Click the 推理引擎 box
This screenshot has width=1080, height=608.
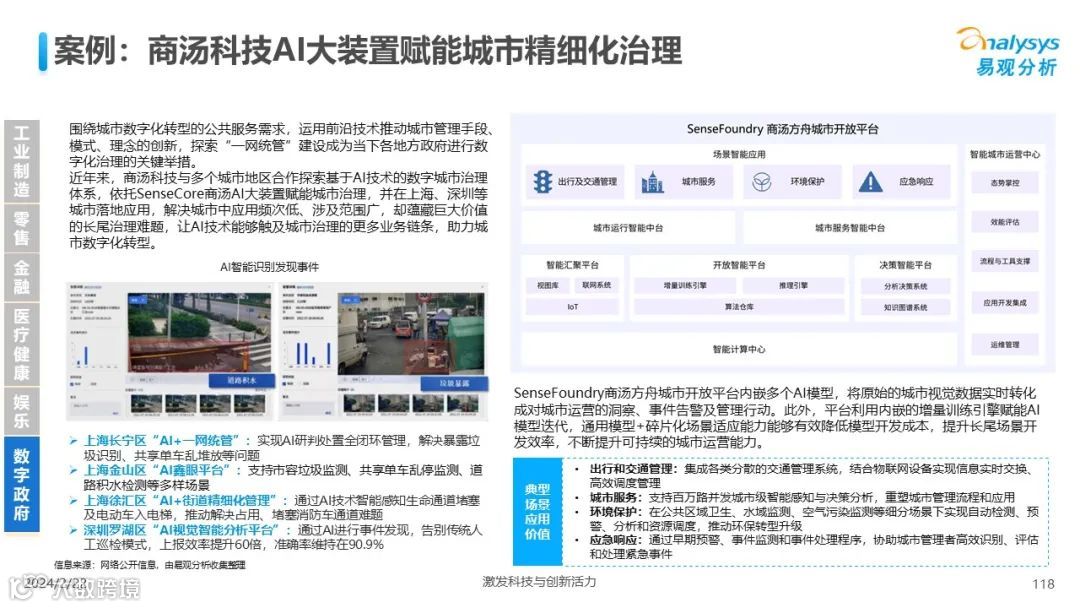[793, 285]
